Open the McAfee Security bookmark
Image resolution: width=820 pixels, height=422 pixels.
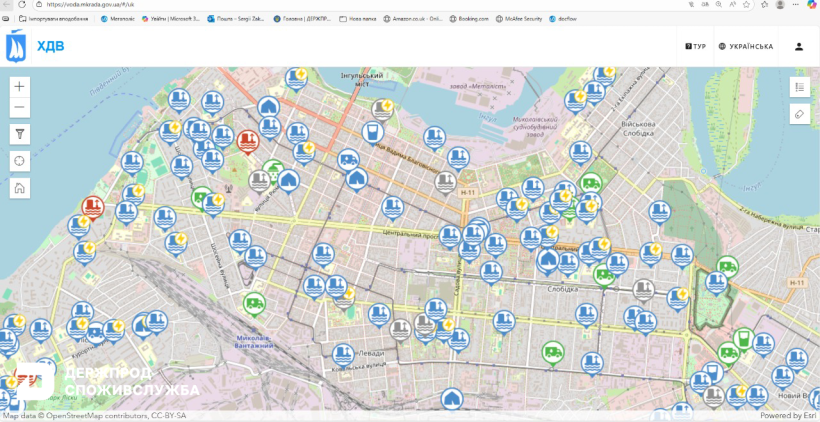(521, 18)
